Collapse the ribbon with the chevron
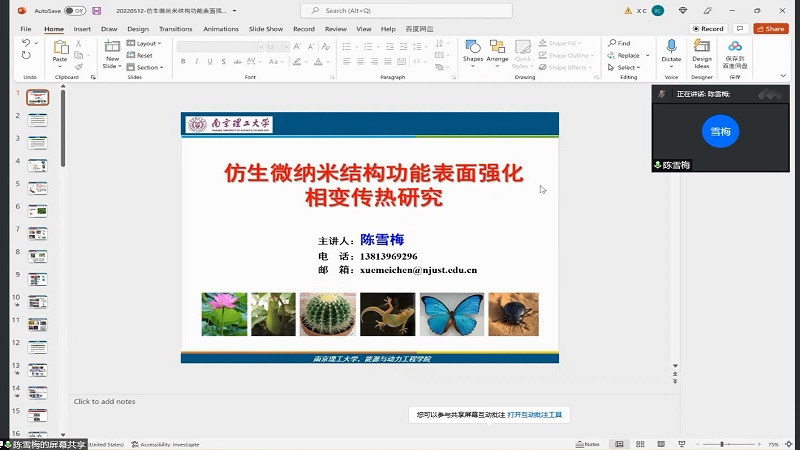 [x=783, y=76]
